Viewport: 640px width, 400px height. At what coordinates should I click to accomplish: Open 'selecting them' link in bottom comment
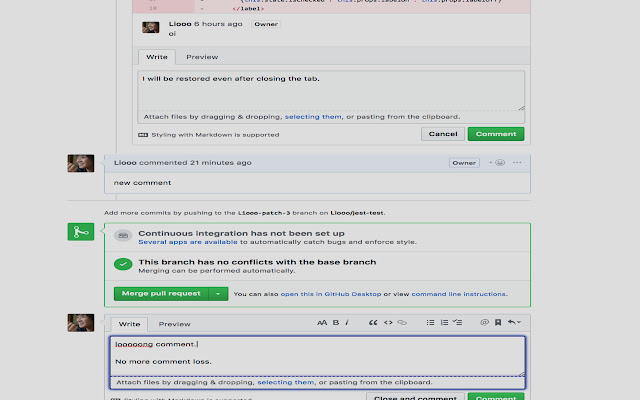tap(286, 382)
